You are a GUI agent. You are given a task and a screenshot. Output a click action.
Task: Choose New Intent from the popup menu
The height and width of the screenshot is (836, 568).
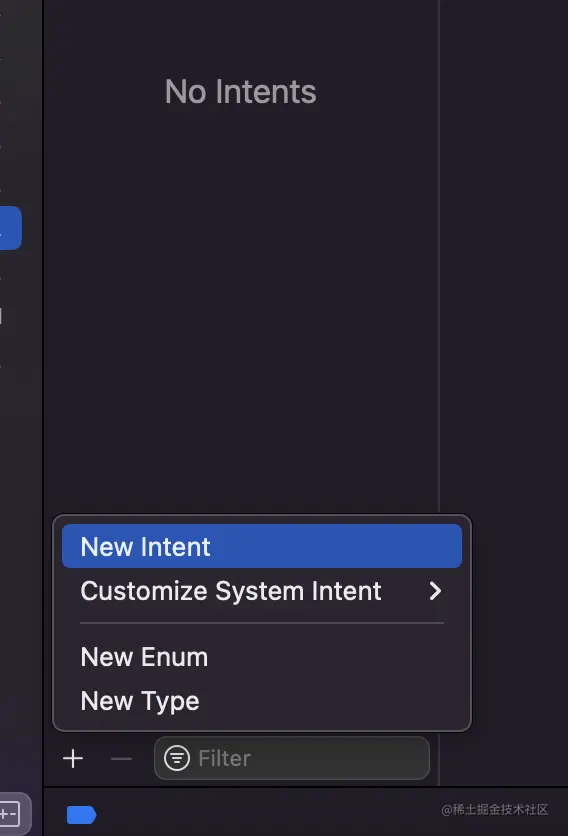(x=262, y=546)
